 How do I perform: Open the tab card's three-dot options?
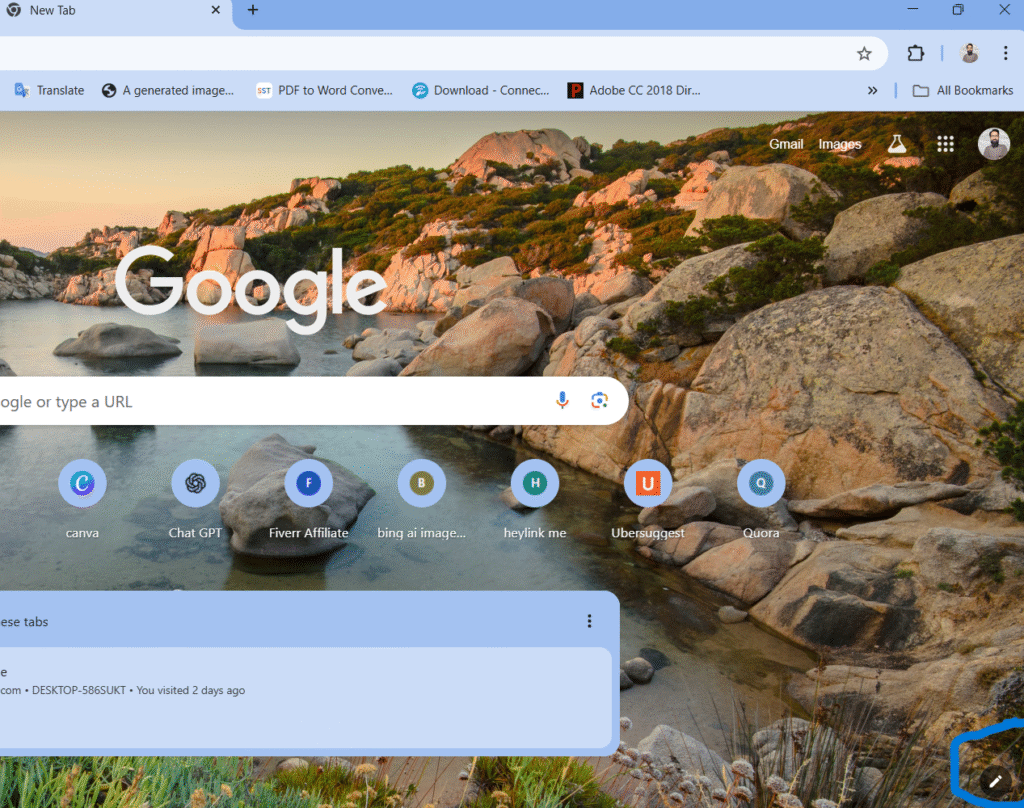pos(589,621)
